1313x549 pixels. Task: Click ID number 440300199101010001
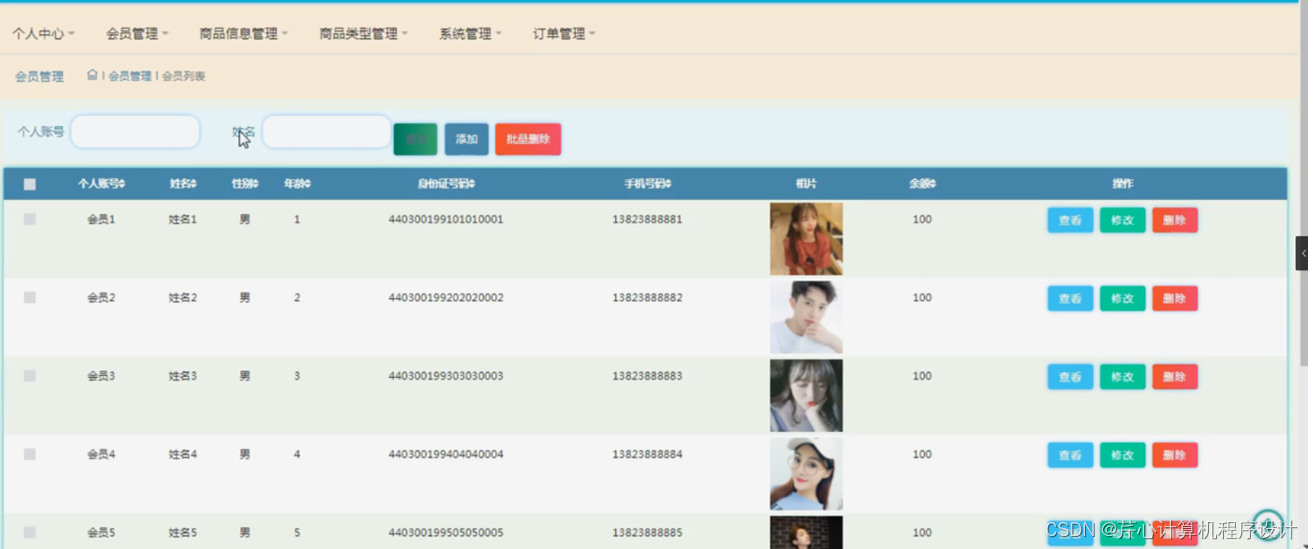pos(446,219)
